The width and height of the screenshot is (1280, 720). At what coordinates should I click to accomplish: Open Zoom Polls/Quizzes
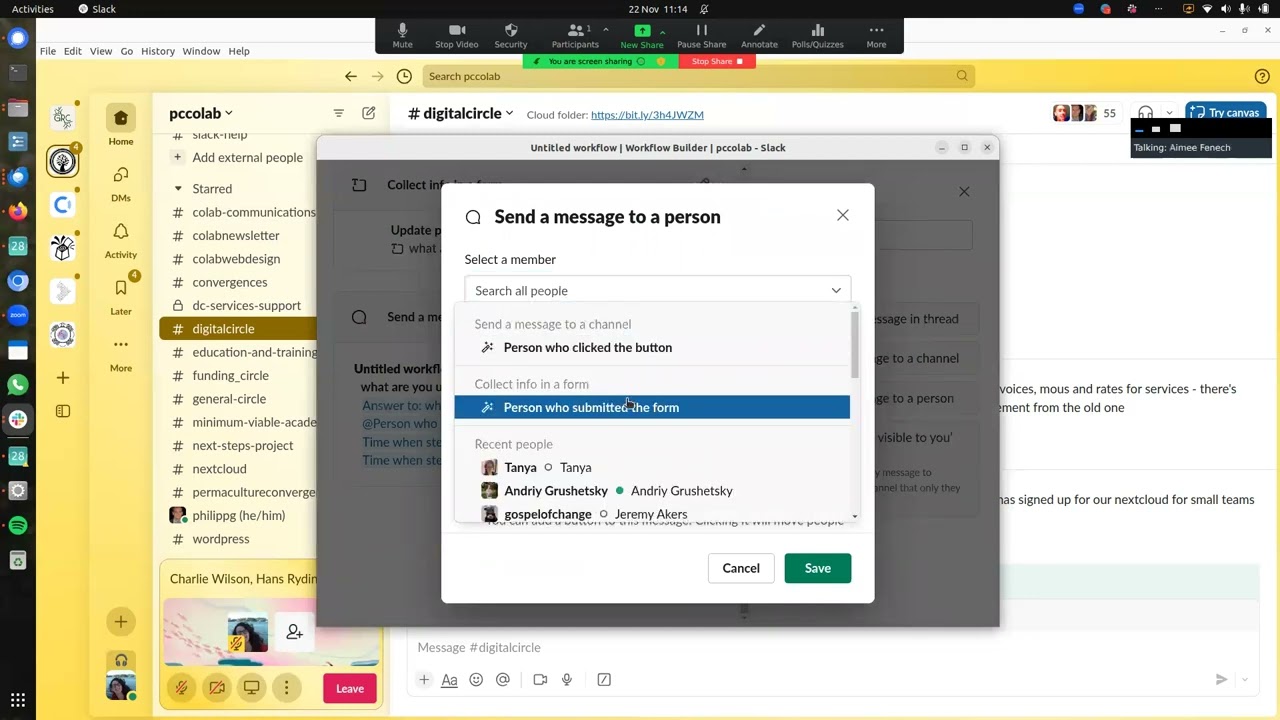pyautogui.click(x=817, y=36)
